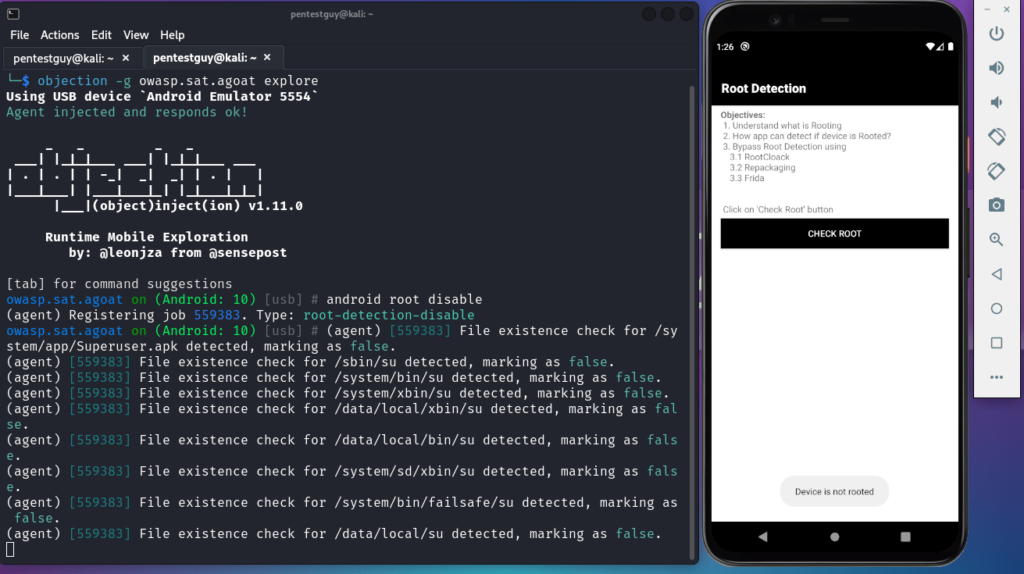Click the emulator power button icon
The width and height of the screenshot is (1024, 574).
point(996,33)
